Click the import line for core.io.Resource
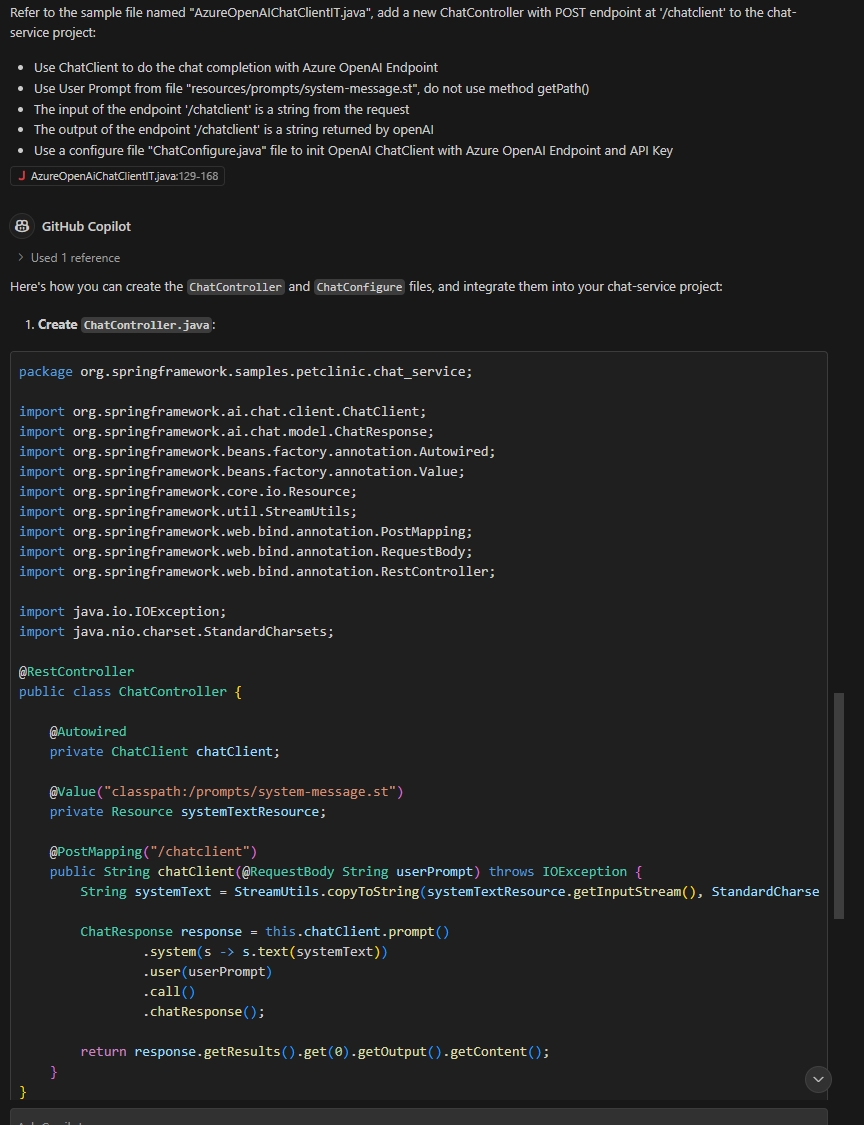 187,491
